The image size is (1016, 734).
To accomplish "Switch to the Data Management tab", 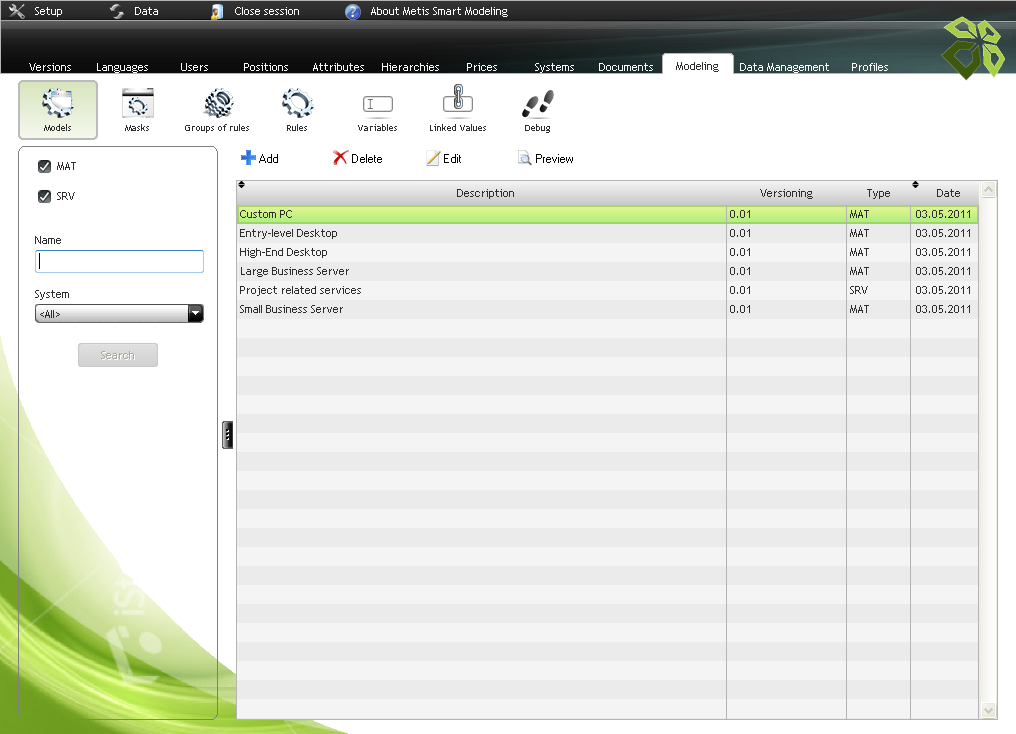I will [x=784, y=67].
